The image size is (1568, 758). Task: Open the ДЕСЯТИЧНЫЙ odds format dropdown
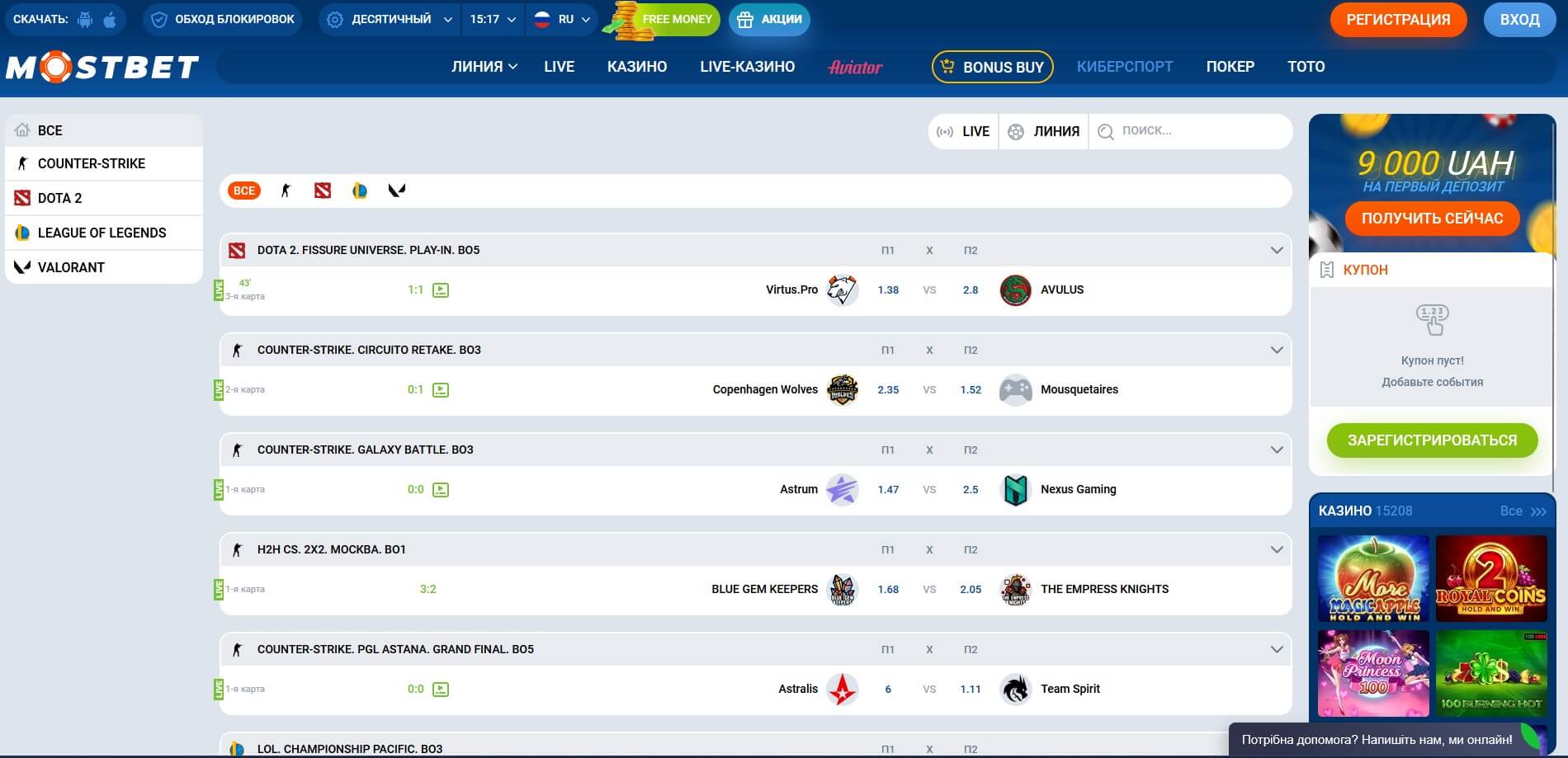coord(390,19)
